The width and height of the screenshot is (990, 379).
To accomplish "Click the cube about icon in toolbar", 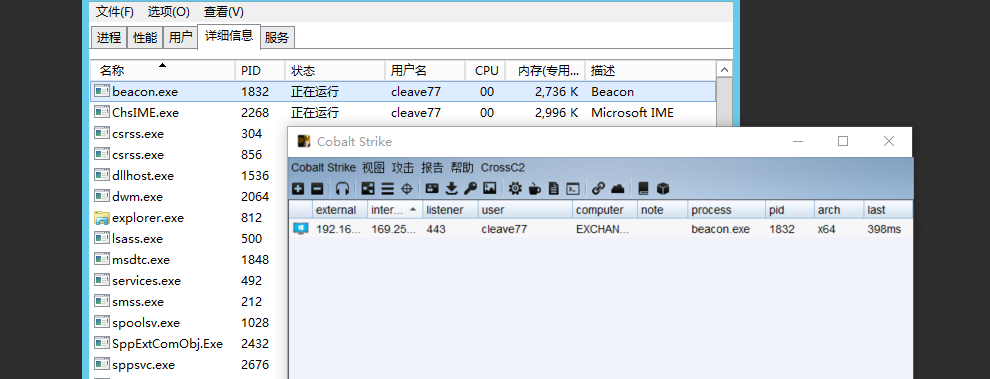I will (x=662, y=188).
